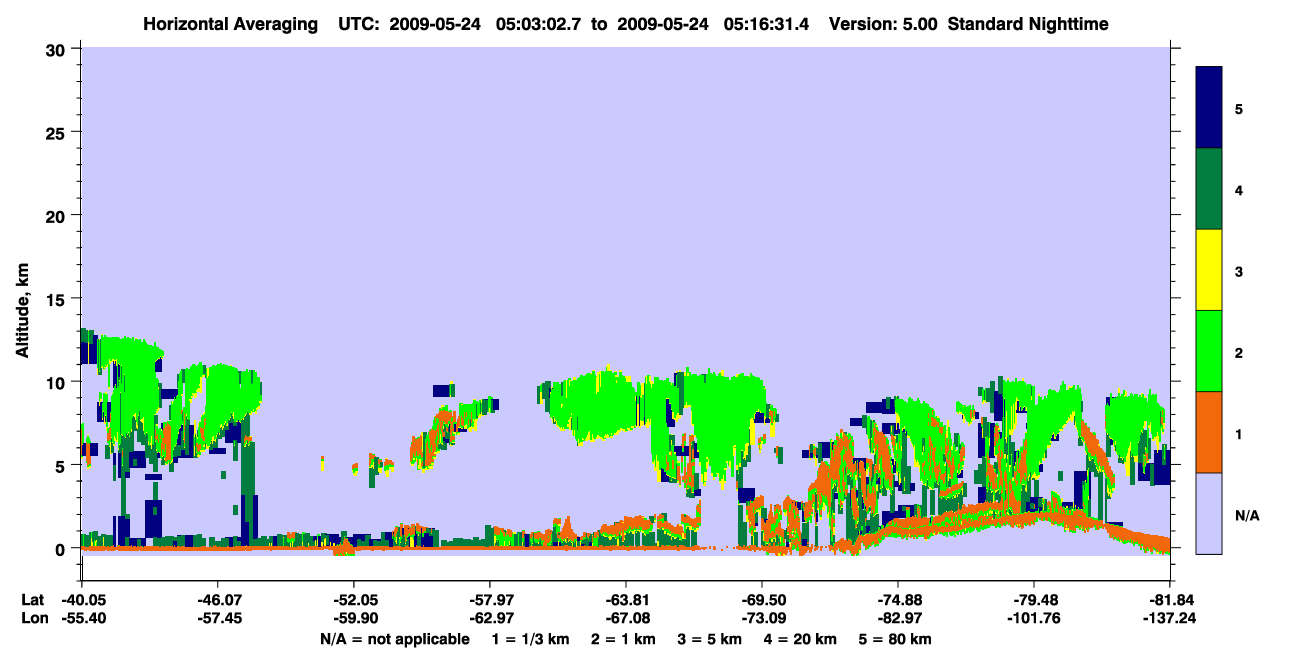Click the 'Standard Nighttime' text
This screenshot has height=667, width=1300.
[1028, 23]
